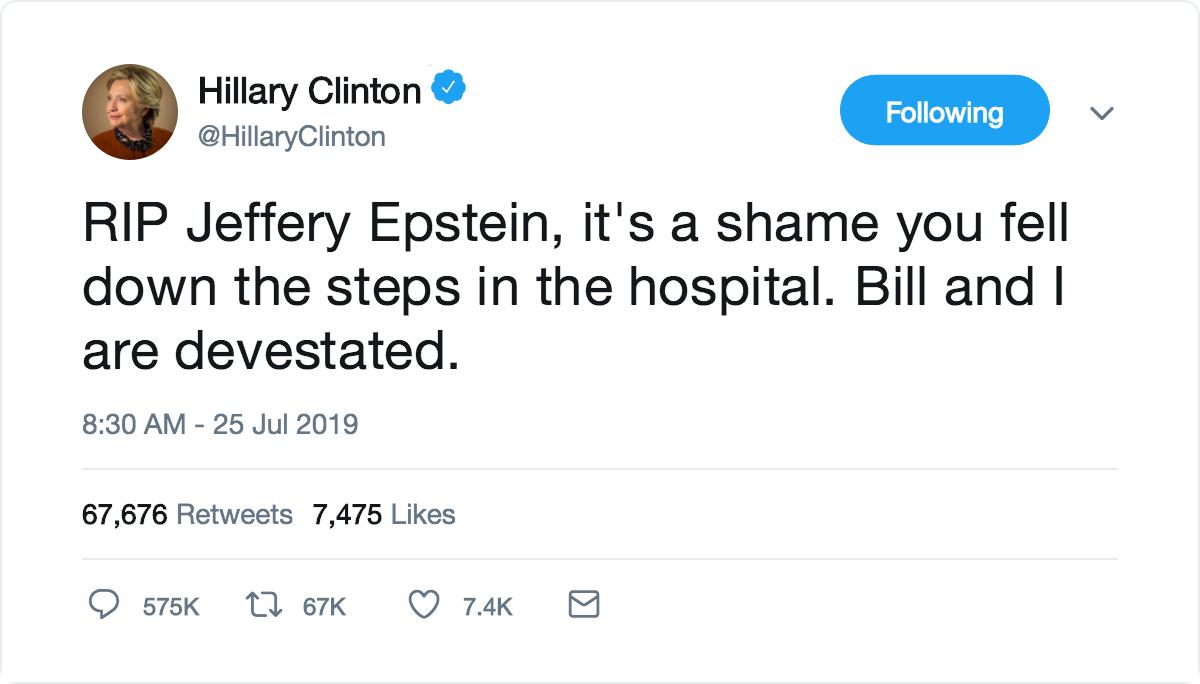The height and width of the screenshot is (684, 1200).
Task: Click the words 'are devestated.'
Action: coord(270,351)
